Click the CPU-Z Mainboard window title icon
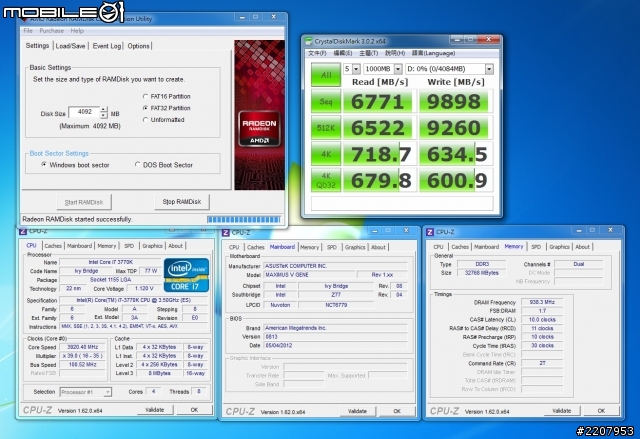This screenshot has height=439, width=640. [x=225, y=233]
